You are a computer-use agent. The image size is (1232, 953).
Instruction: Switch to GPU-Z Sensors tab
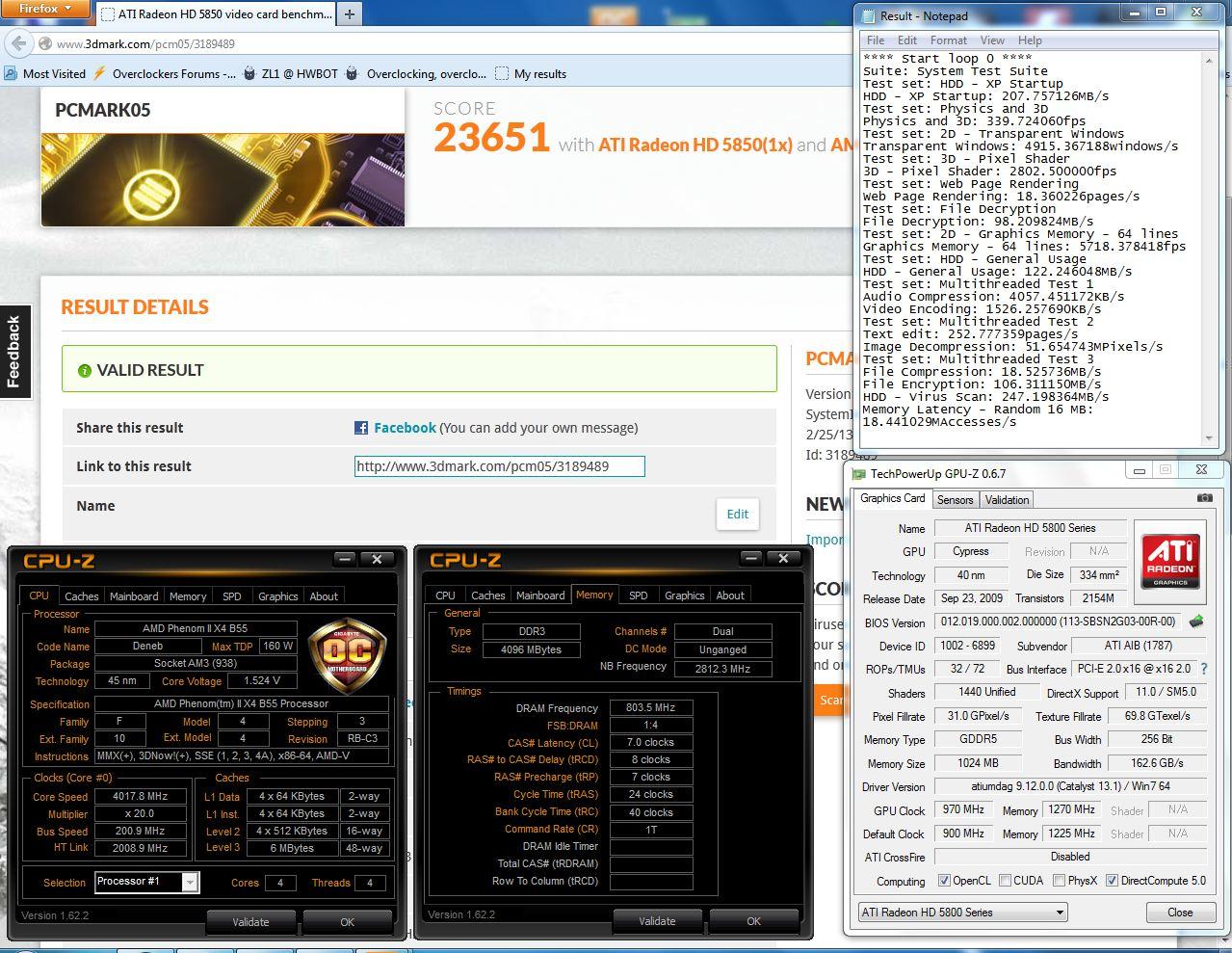955,499
